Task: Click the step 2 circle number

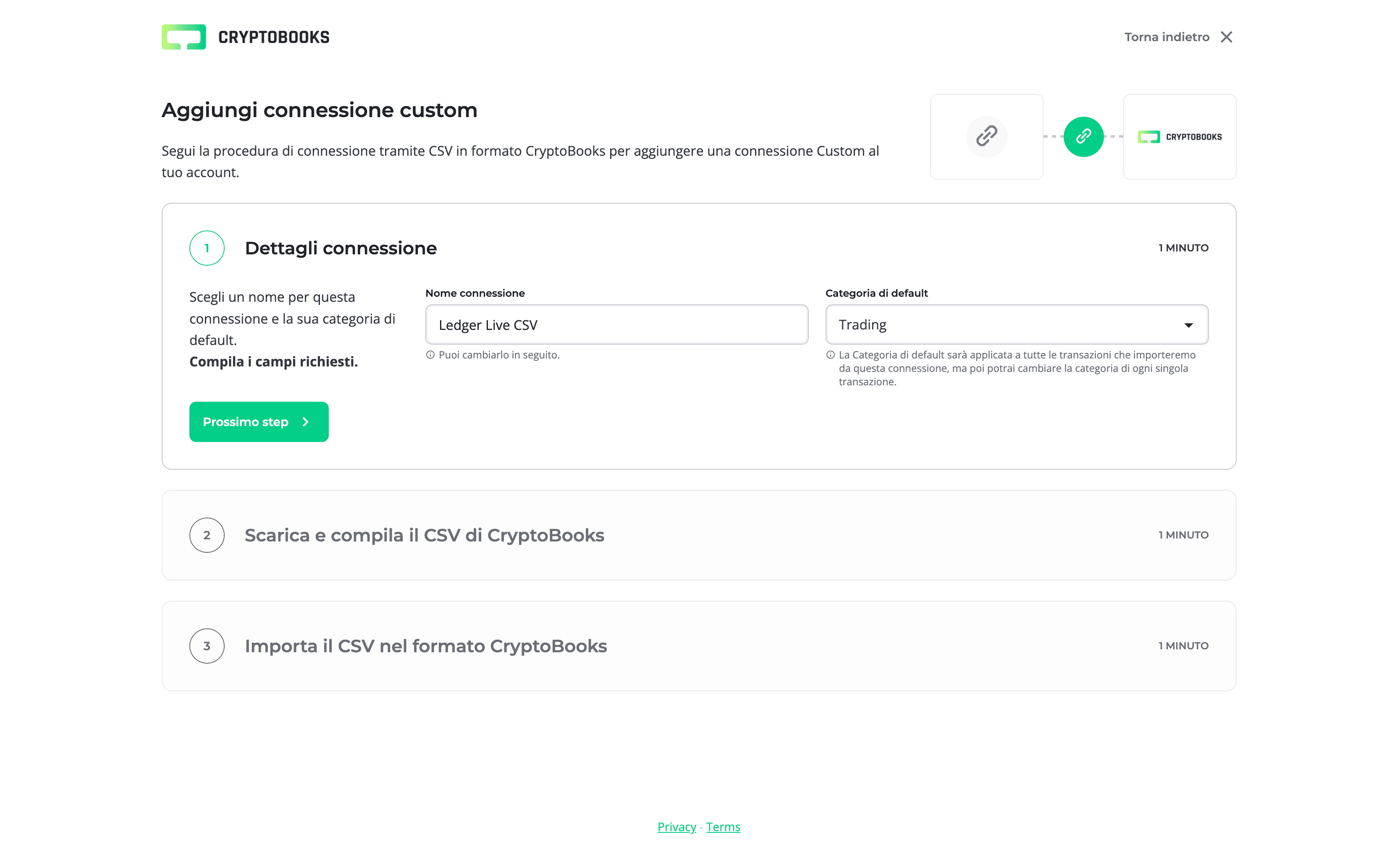Action: point(207,535)
